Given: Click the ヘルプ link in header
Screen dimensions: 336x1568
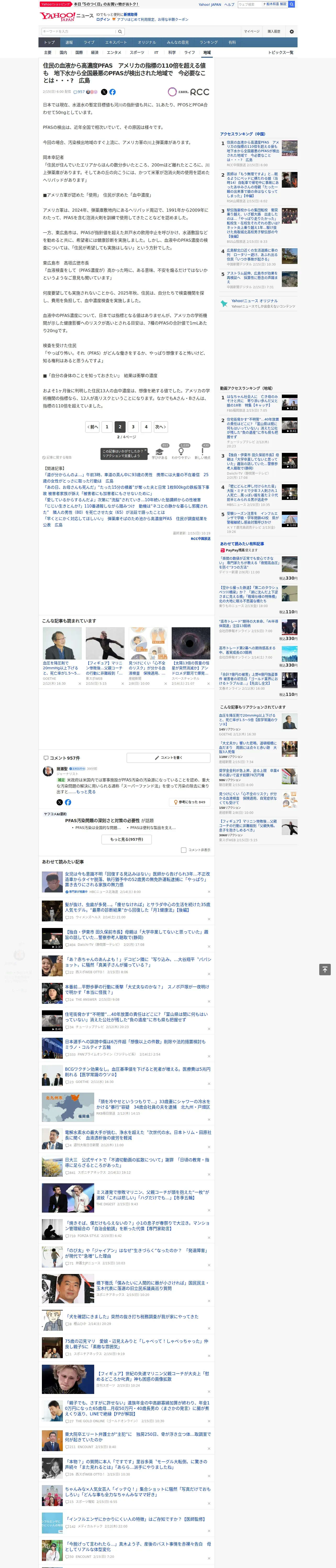Looking at the screenshot, I should point(229,4).
